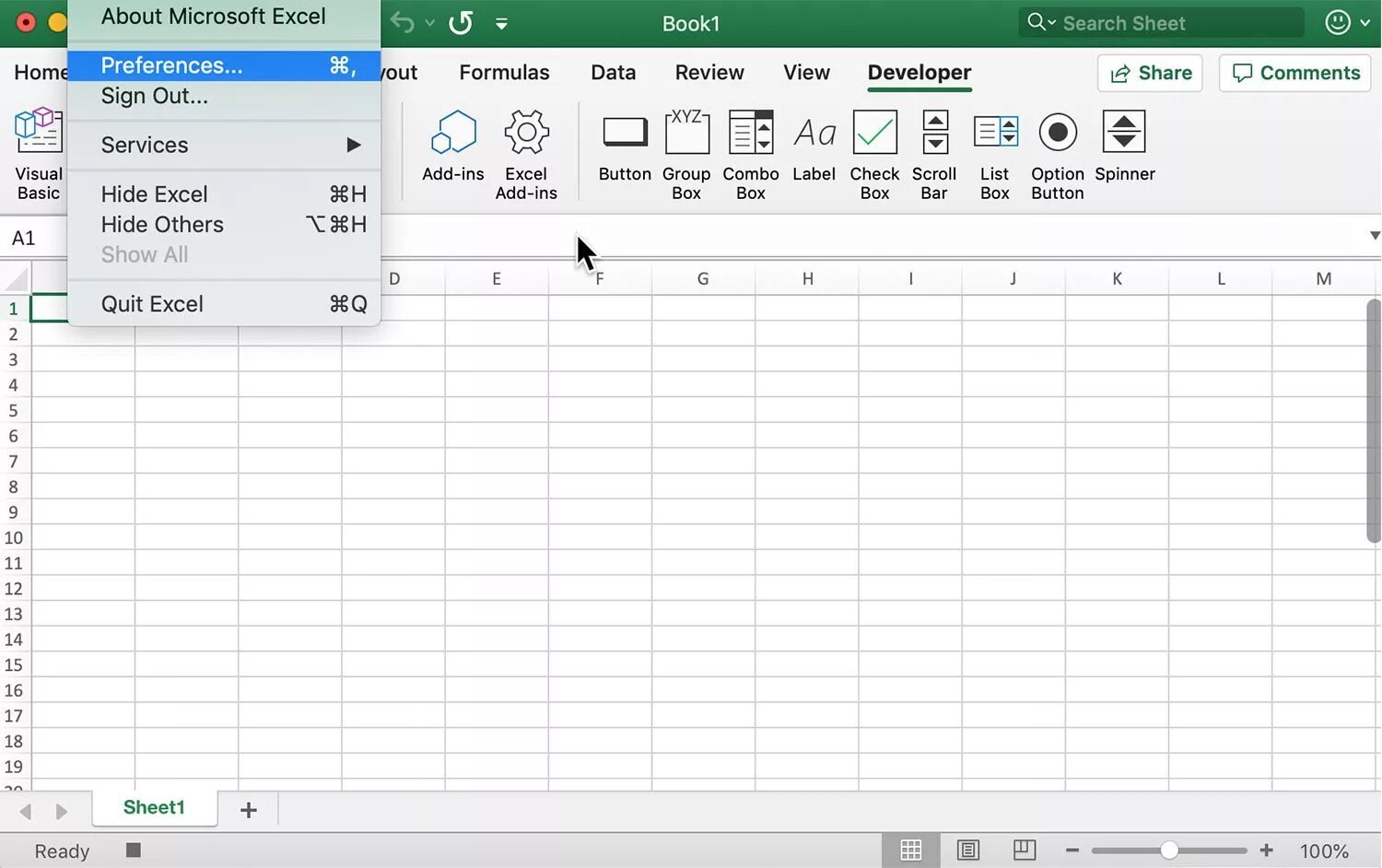Viewport: 1382px width, 868px height.
Task: Select the Developer tab
Action: pos(919,73)
